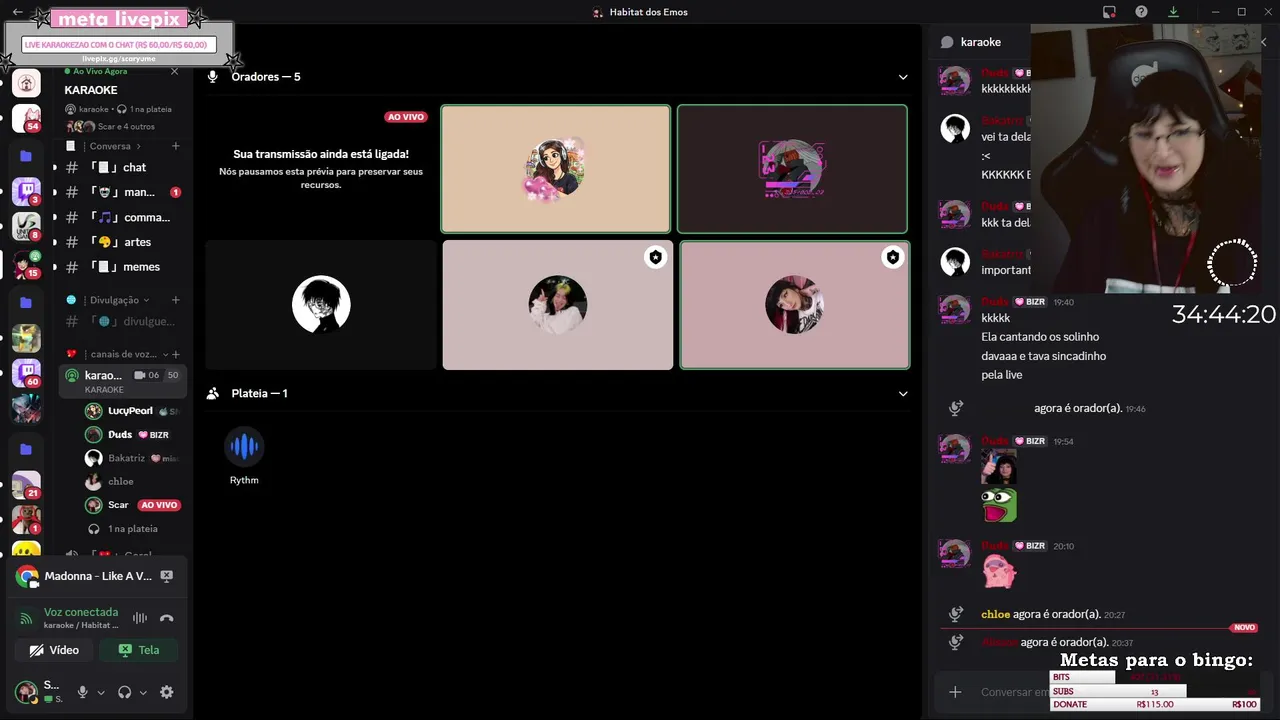This screenshot has width=1280, height=720.
Task: Click the karaoke chat panel header
Action: click(980, 42)
